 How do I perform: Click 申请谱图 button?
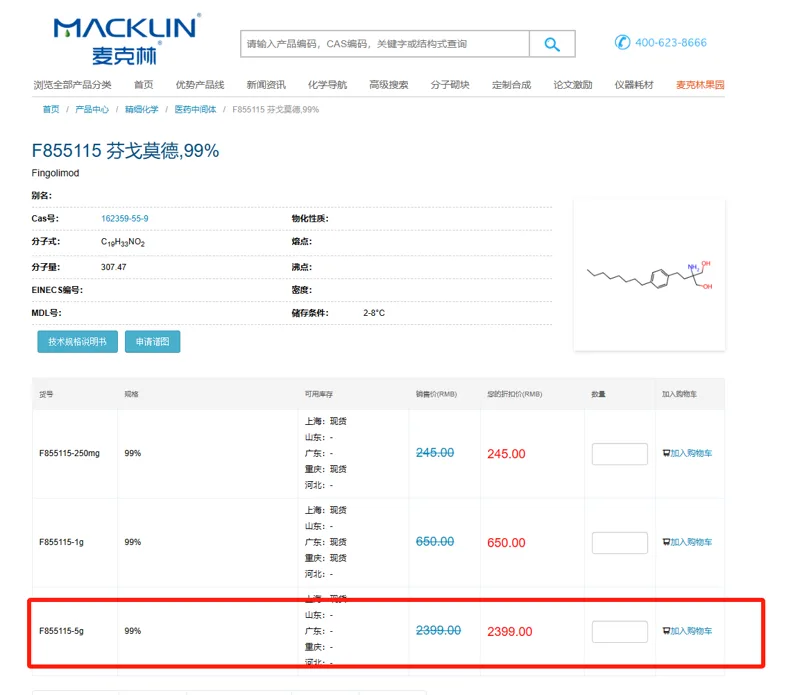(153, 341)
